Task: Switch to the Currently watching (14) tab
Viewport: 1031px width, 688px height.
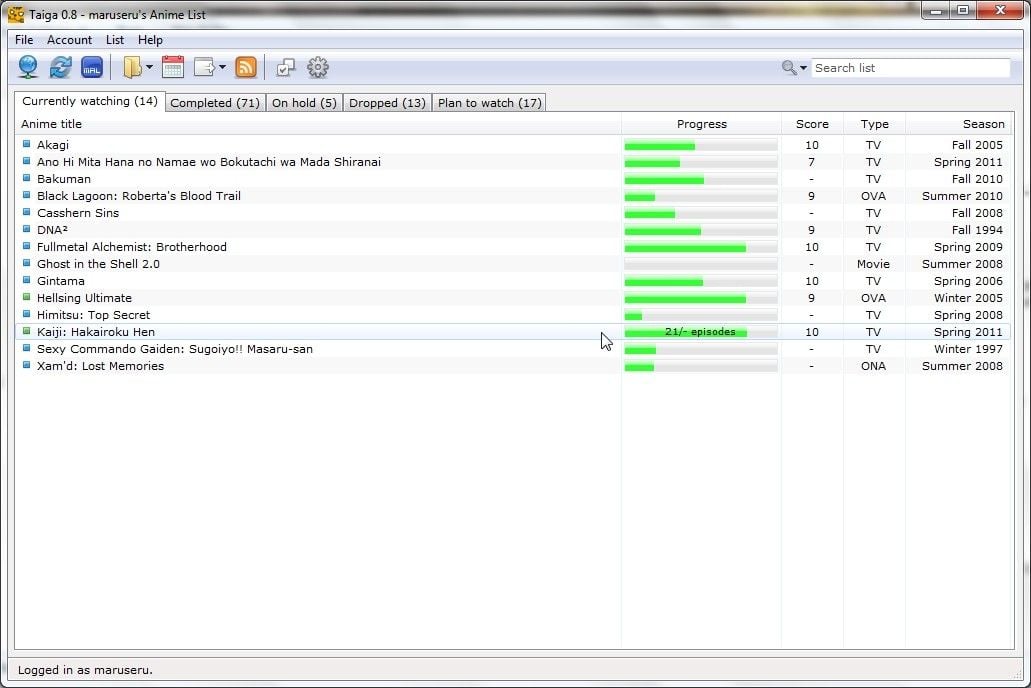Action: 90,101
